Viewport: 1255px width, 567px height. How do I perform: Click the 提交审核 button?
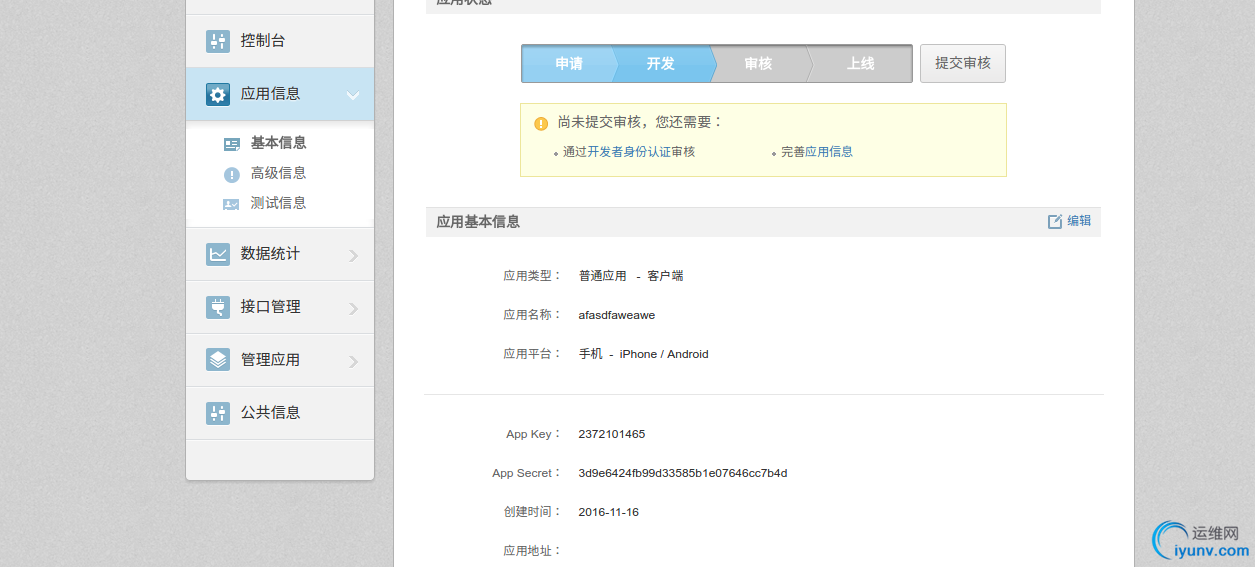[962, 63]
